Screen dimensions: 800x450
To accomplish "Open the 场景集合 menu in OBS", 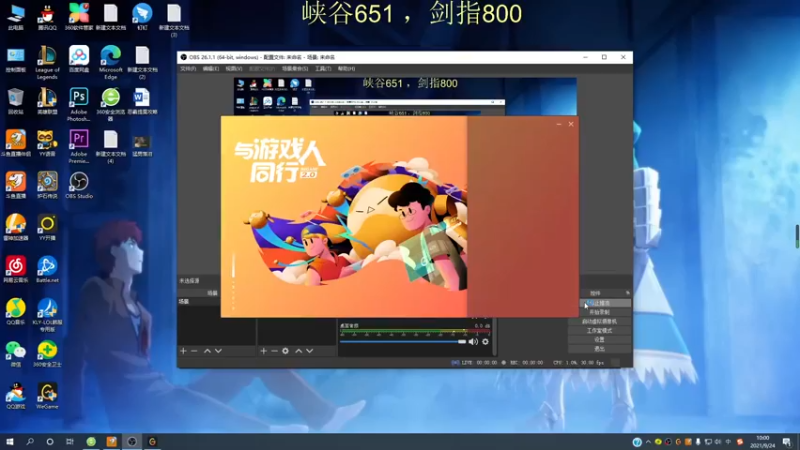I will (295, 68).
